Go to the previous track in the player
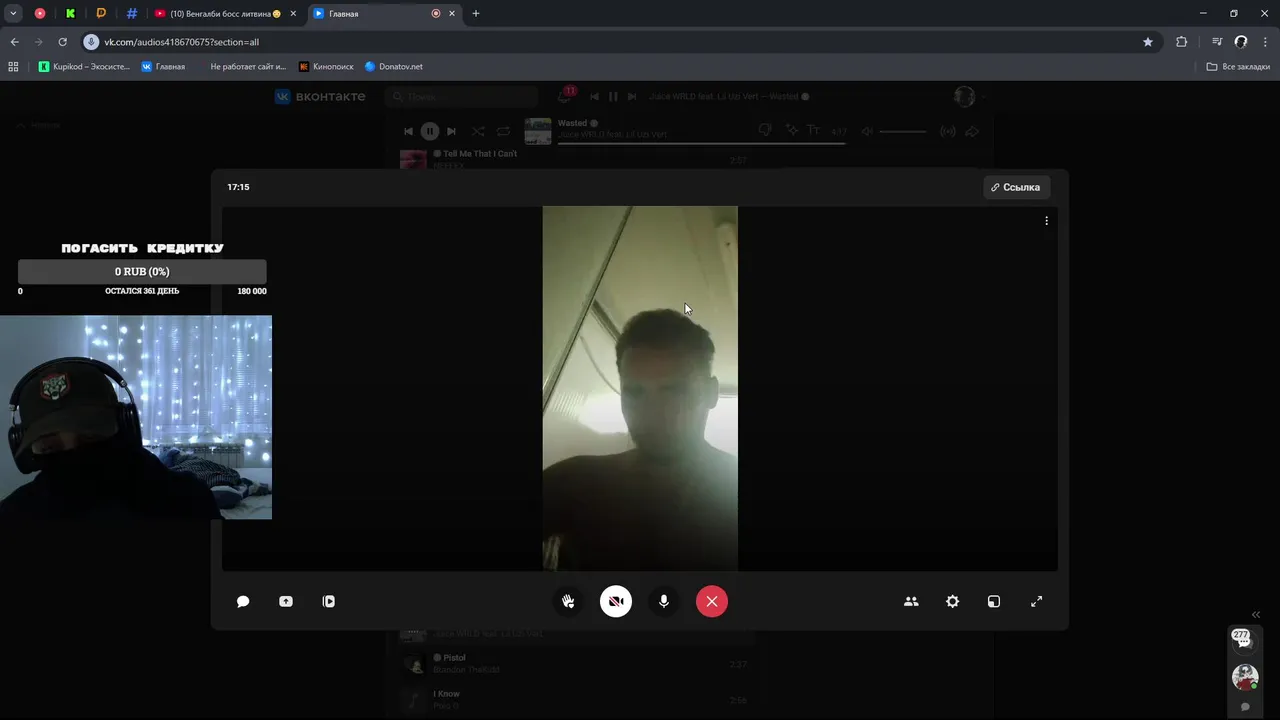The height and width of the screenshot is (720, 1280). click(408, 131)
